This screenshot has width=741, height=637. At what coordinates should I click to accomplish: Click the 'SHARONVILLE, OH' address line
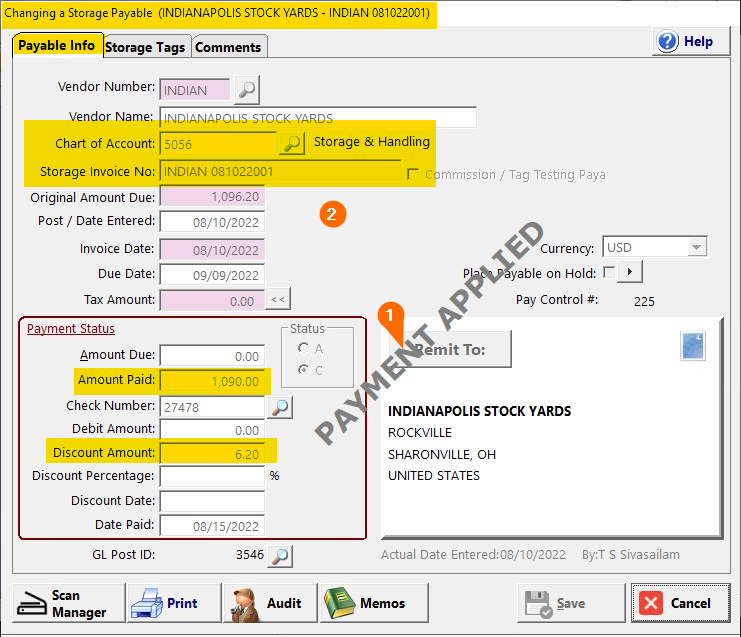point(442,455)
